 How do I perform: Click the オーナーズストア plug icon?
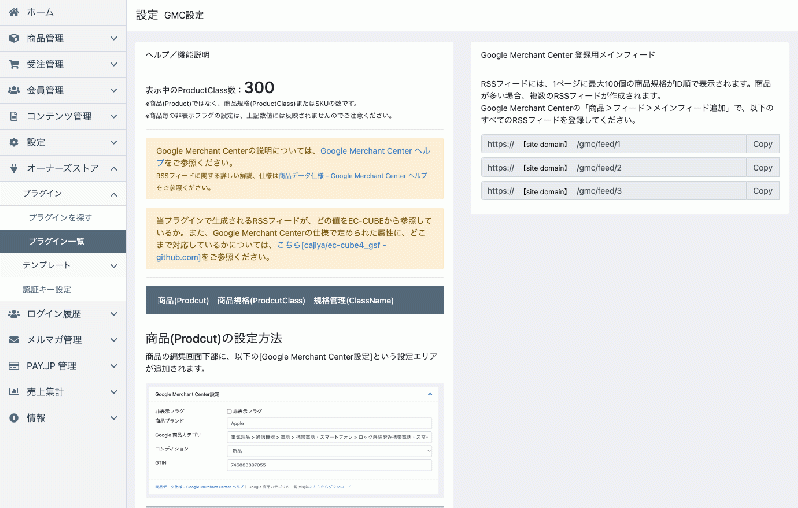14,168
